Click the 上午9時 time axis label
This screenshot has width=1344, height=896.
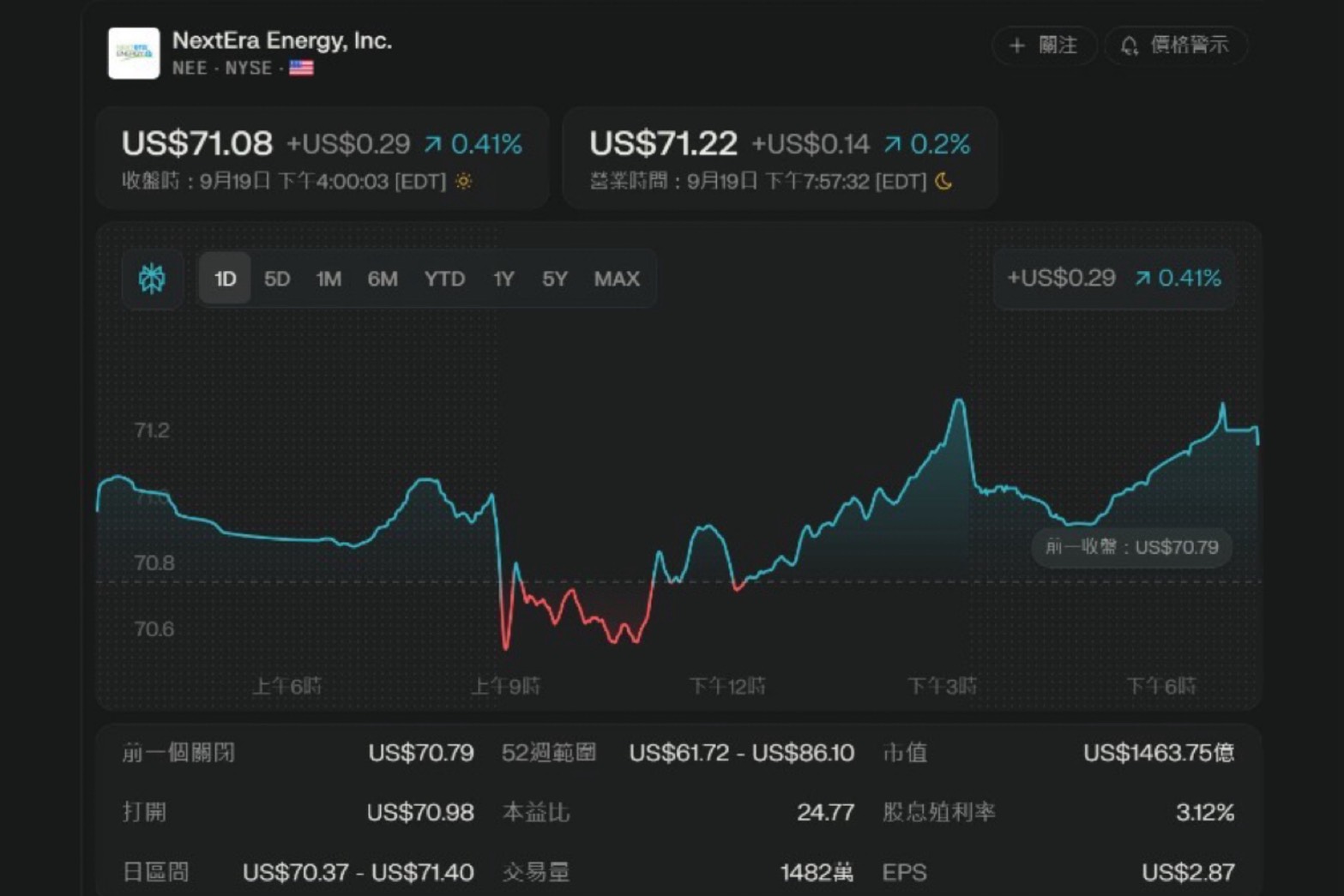(x=506, y=686)
